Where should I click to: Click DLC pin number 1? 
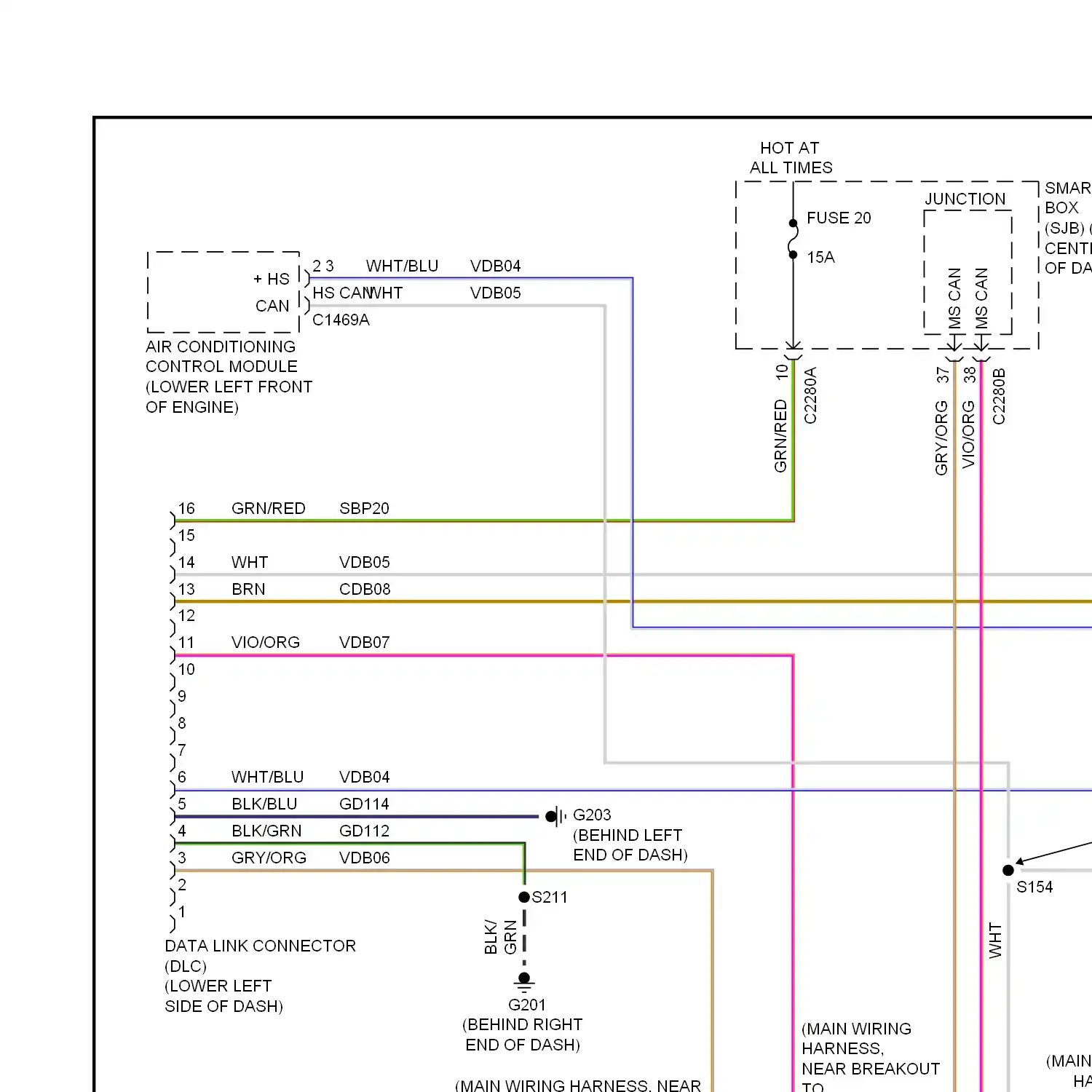point(182,911)
